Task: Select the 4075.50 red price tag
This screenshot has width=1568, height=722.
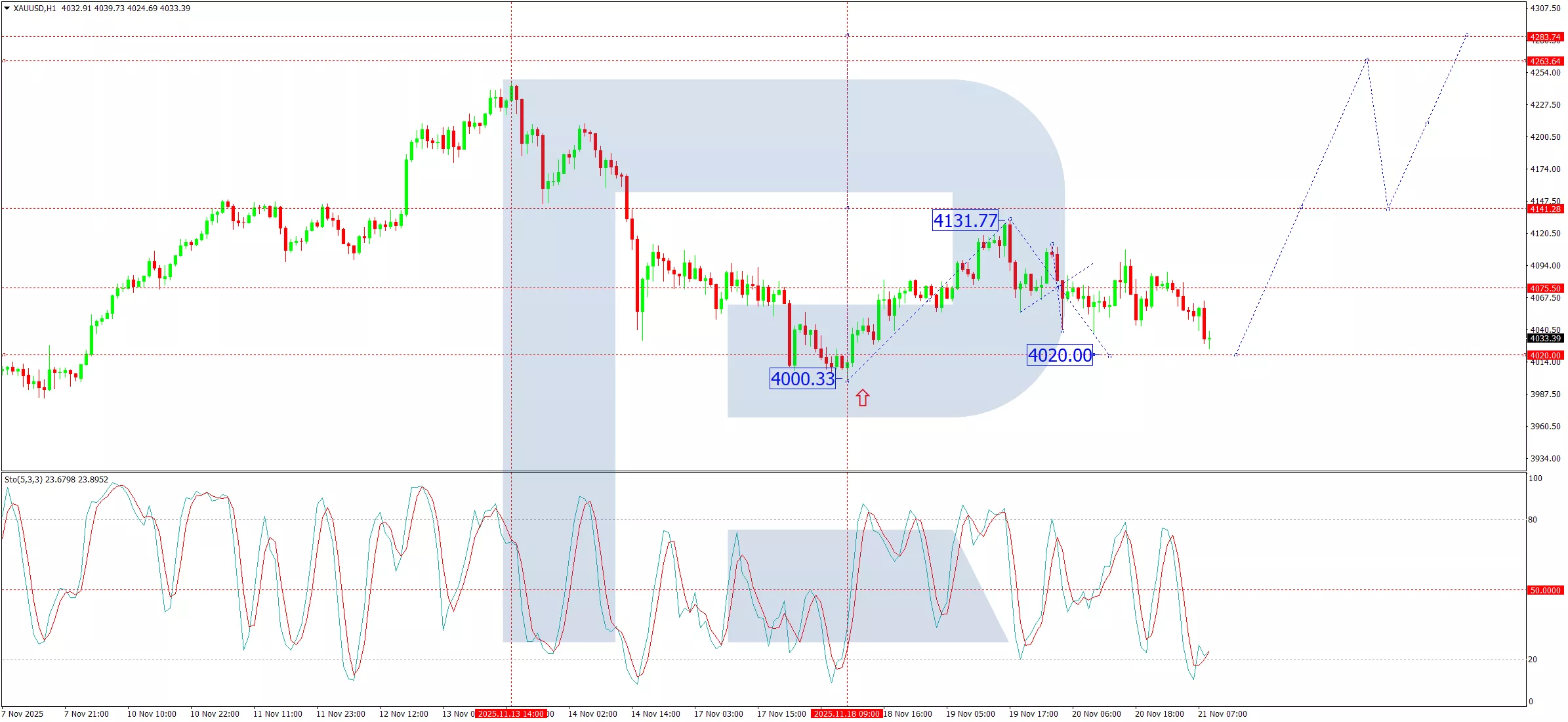Action: point(1545,288)
